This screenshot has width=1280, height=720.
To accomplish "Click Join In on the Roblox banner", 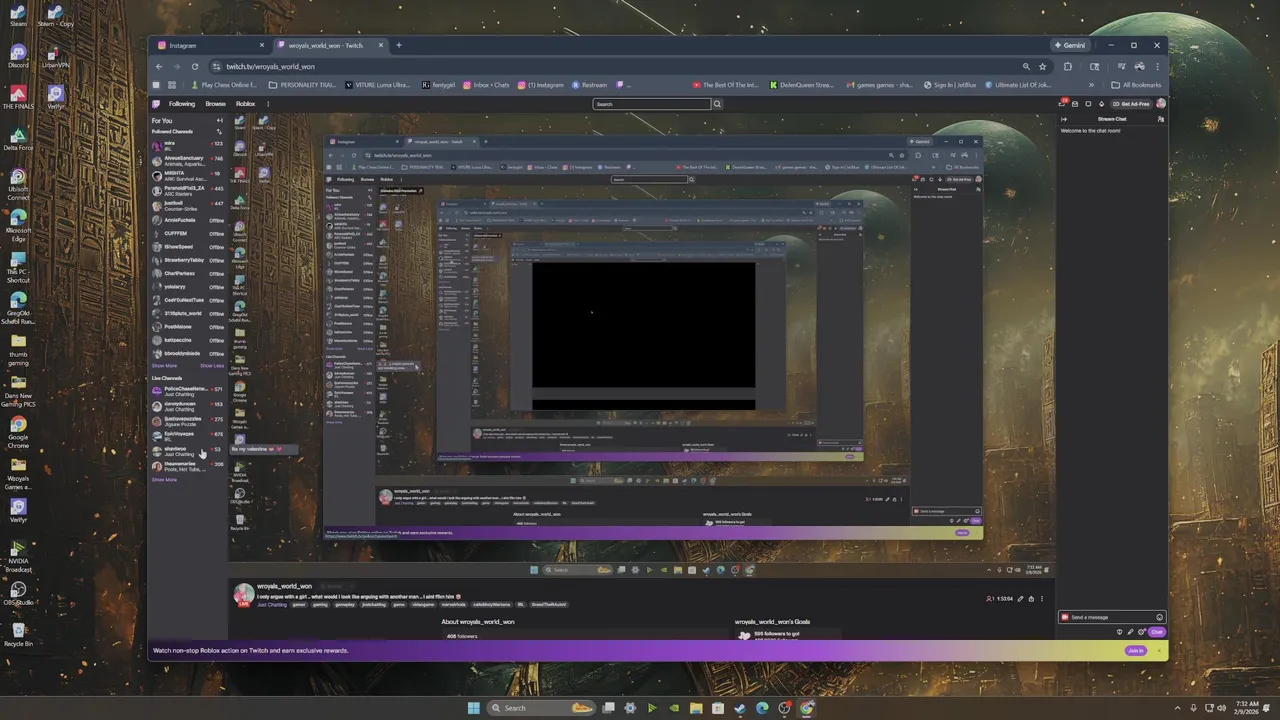I will click(x=1135, y=651).
